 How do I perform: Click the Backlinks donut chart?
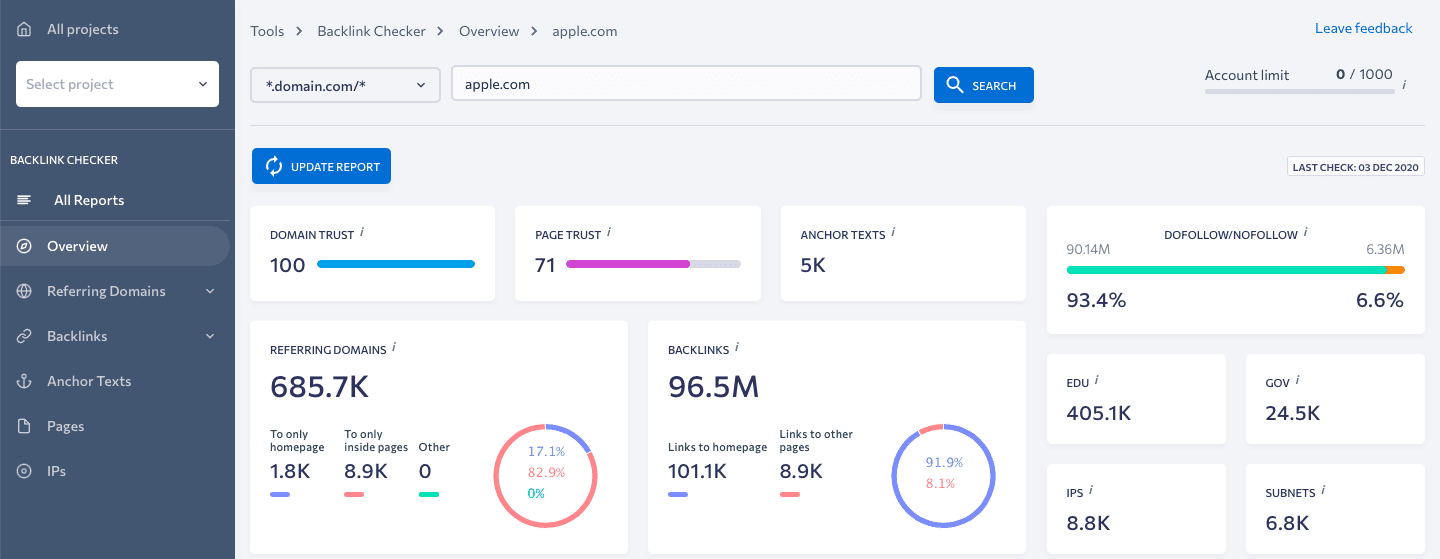[943, 475]
